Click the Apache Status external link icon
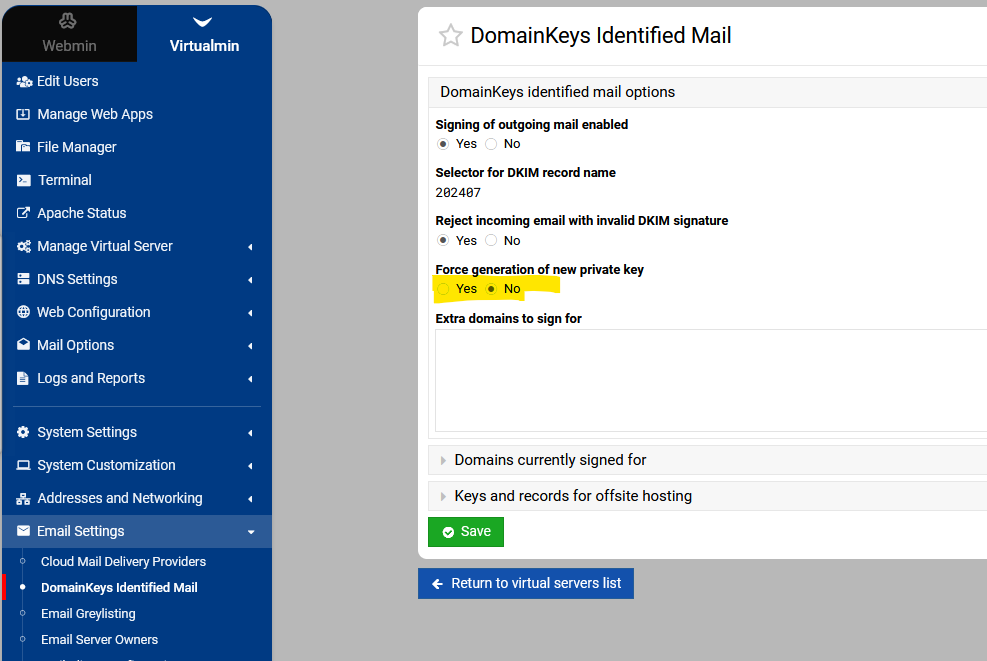This screenshot has height=661, width=987. 24,213
